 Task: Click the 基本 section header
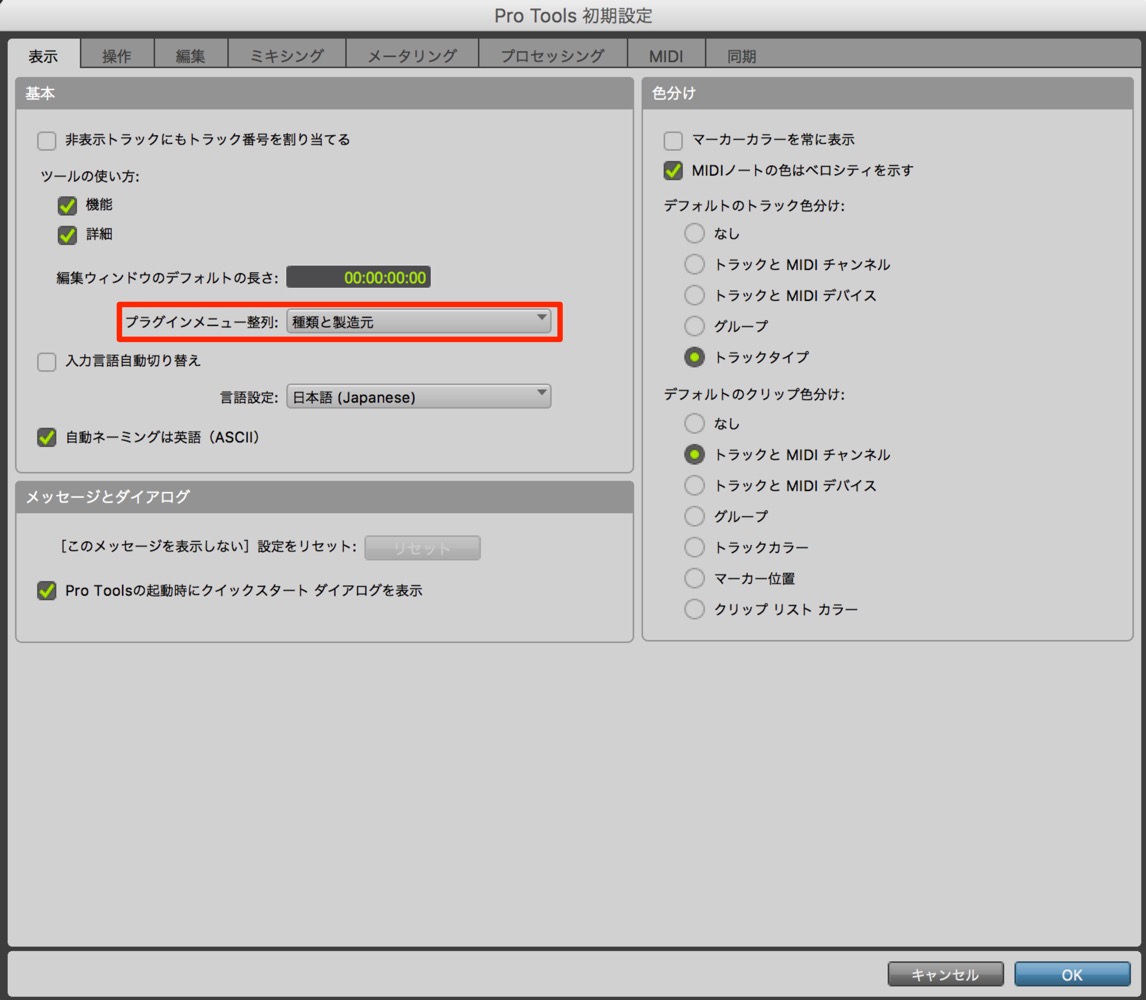[x=325, y=94]
